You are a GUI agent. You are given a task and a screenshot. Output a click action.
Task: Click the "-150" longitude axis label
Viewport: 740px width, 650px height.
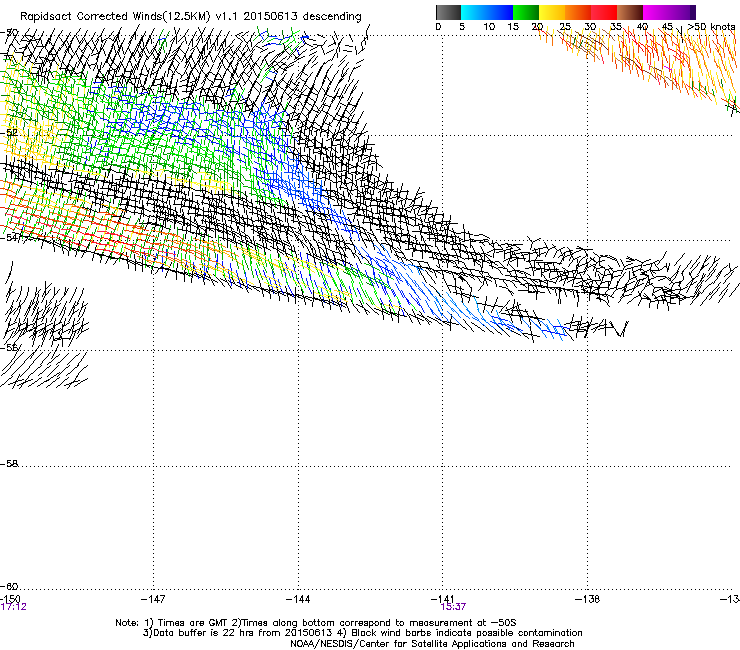[x=10, y=599]
